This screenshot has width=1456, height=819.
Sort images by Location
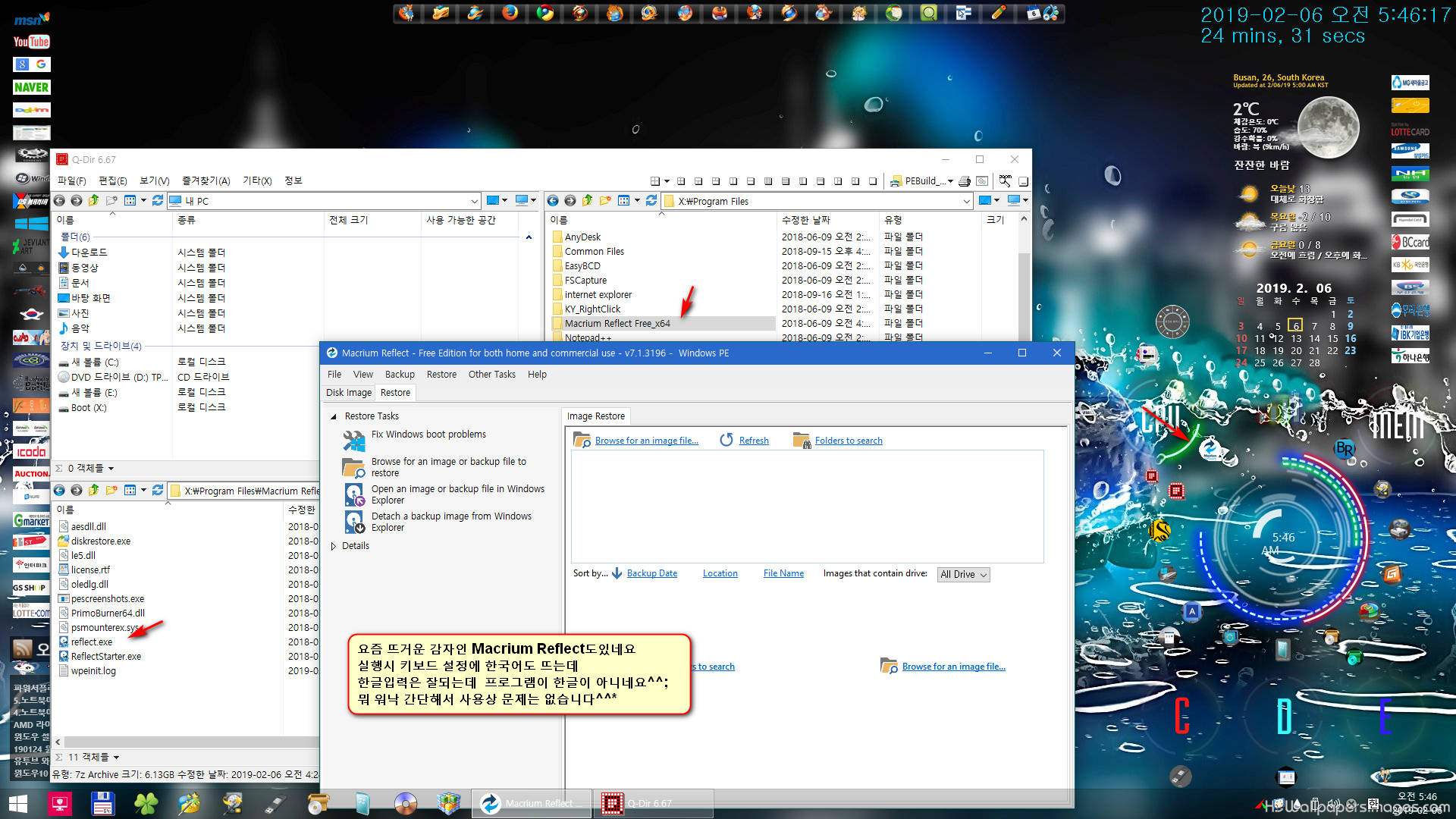(x=720, y=573)
